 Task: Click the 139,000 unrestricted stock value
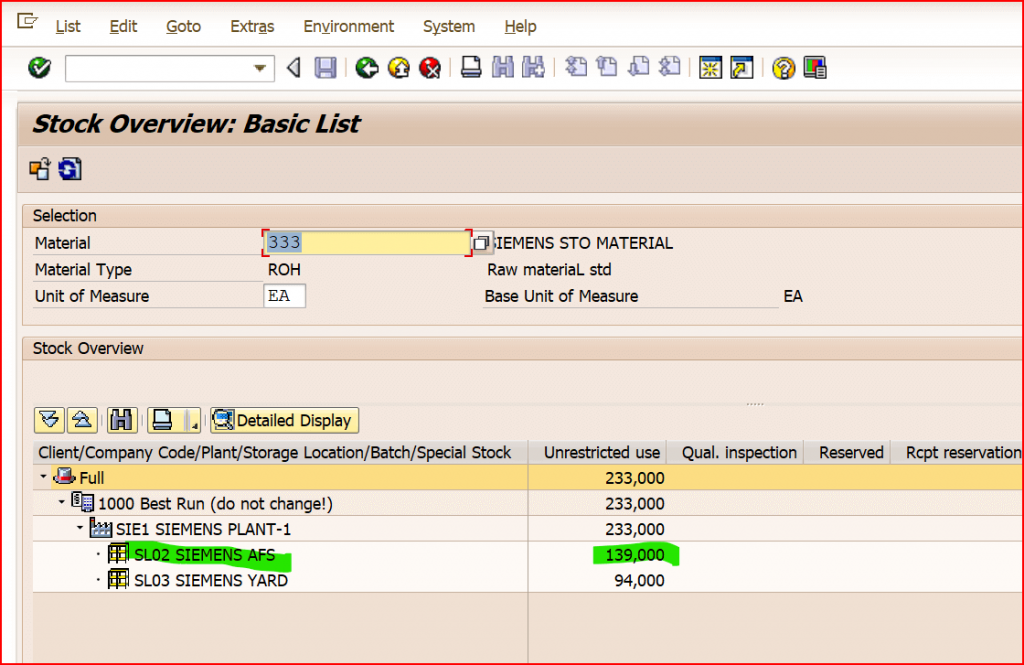(x=635, y=555)
